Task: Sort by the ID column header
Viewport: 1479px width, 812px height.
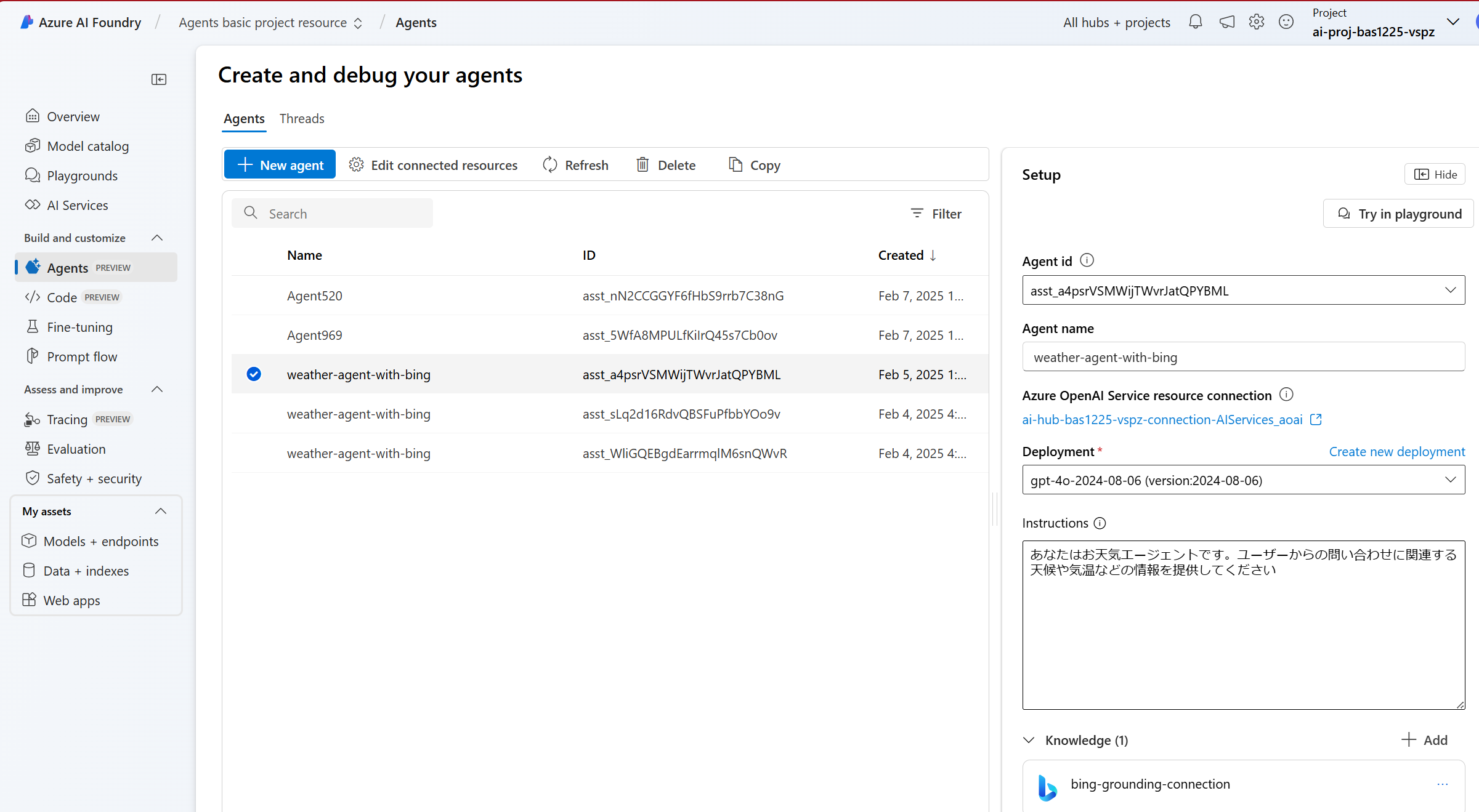Action: pyautogui.click(x=589, y=255)
